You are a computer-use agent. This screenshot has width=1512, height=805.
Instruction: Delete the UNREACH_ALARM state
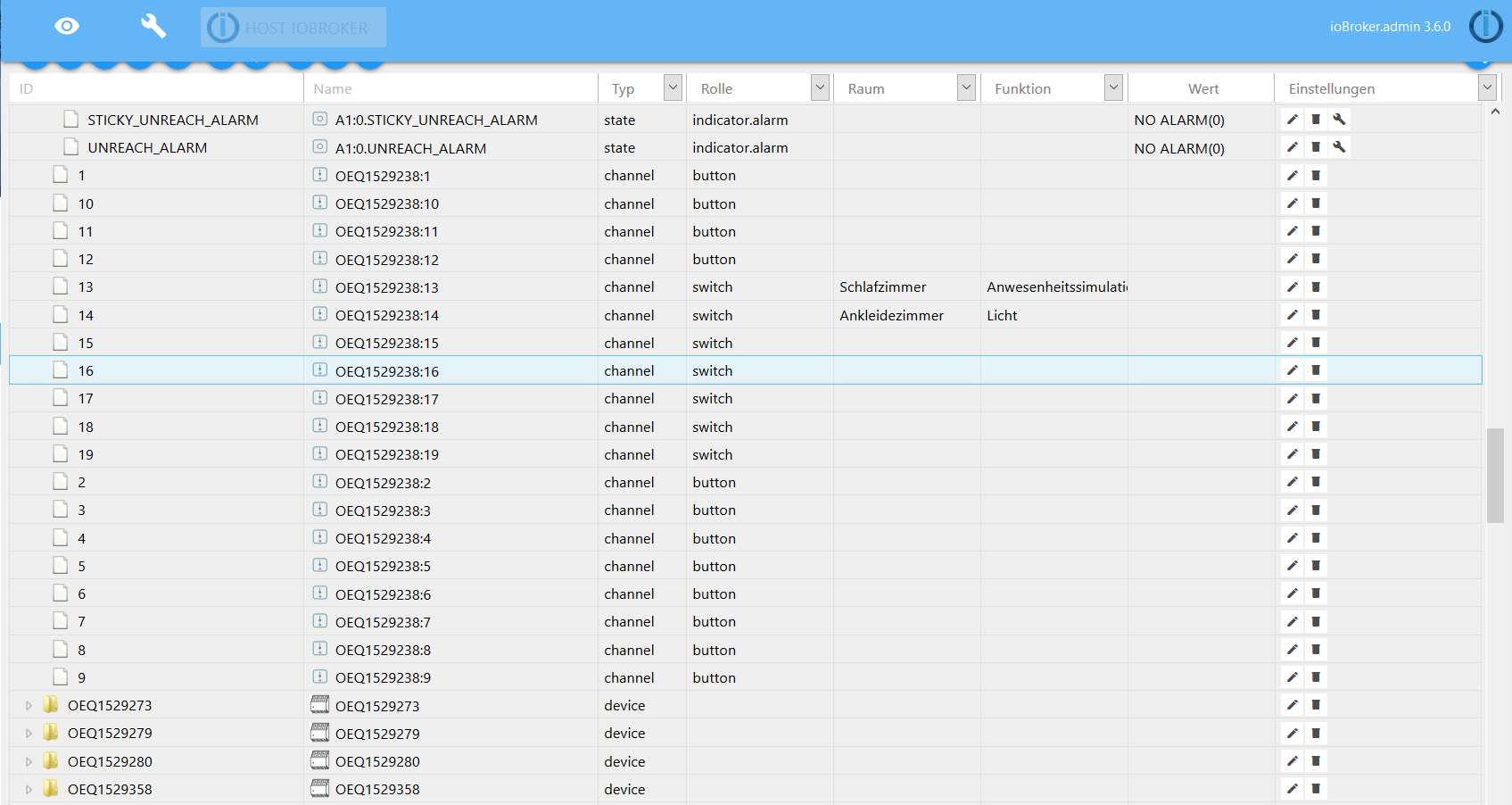[x=1316, y=147]
